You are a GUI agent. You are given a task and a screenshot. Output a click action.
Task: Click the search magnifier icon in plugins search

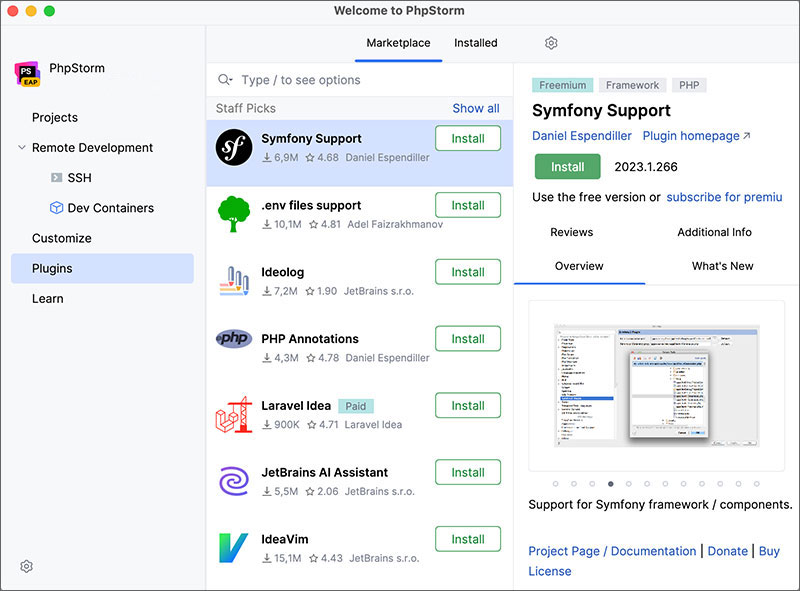tap(225, 80)
